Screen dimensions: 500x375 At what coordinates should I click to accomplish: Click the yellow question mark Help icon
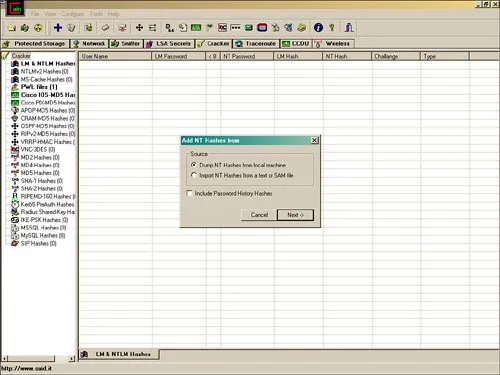[332, 28]
